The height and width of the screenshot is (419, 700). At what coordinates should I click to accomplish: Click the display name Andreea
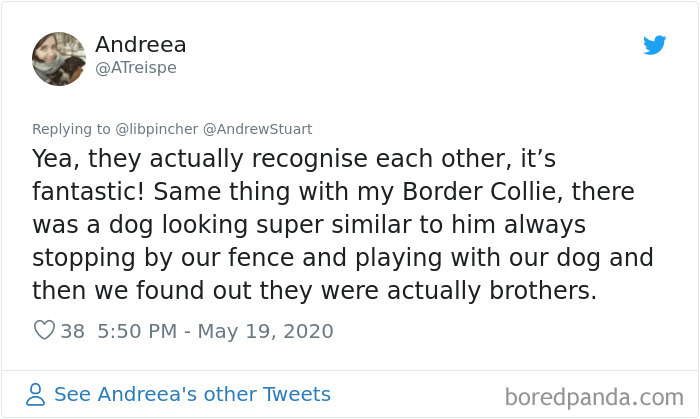141,45
